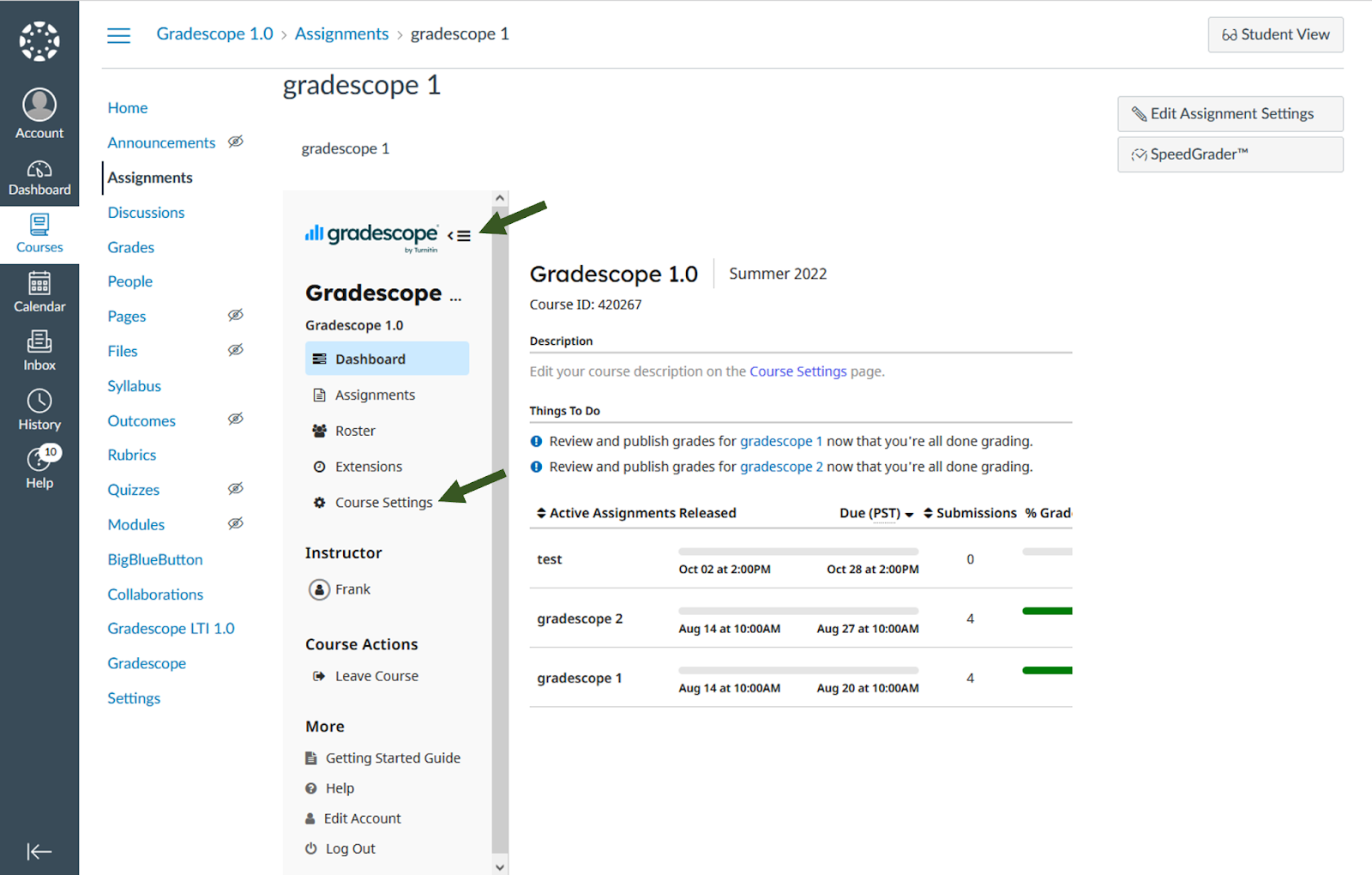Click the Gradescope frame scrollbar track
Screen dimensions: 1372x875
pyautogui.click(x=500, y=530)
